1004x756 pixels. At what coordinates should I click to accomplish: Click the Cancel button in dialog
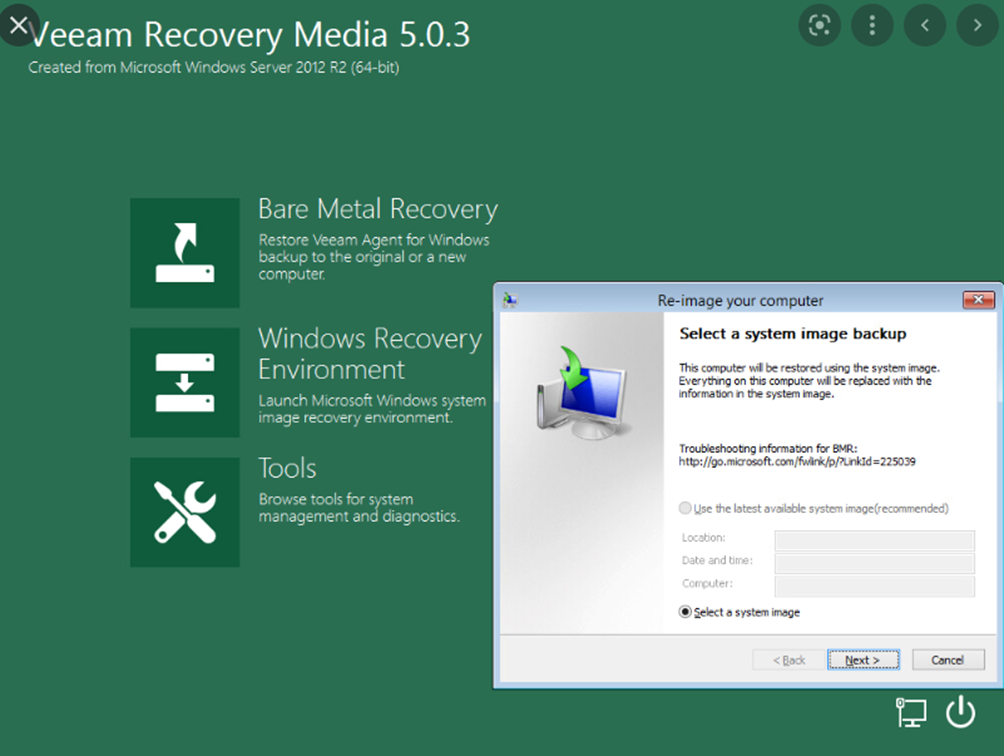click(x=948, y=660)
